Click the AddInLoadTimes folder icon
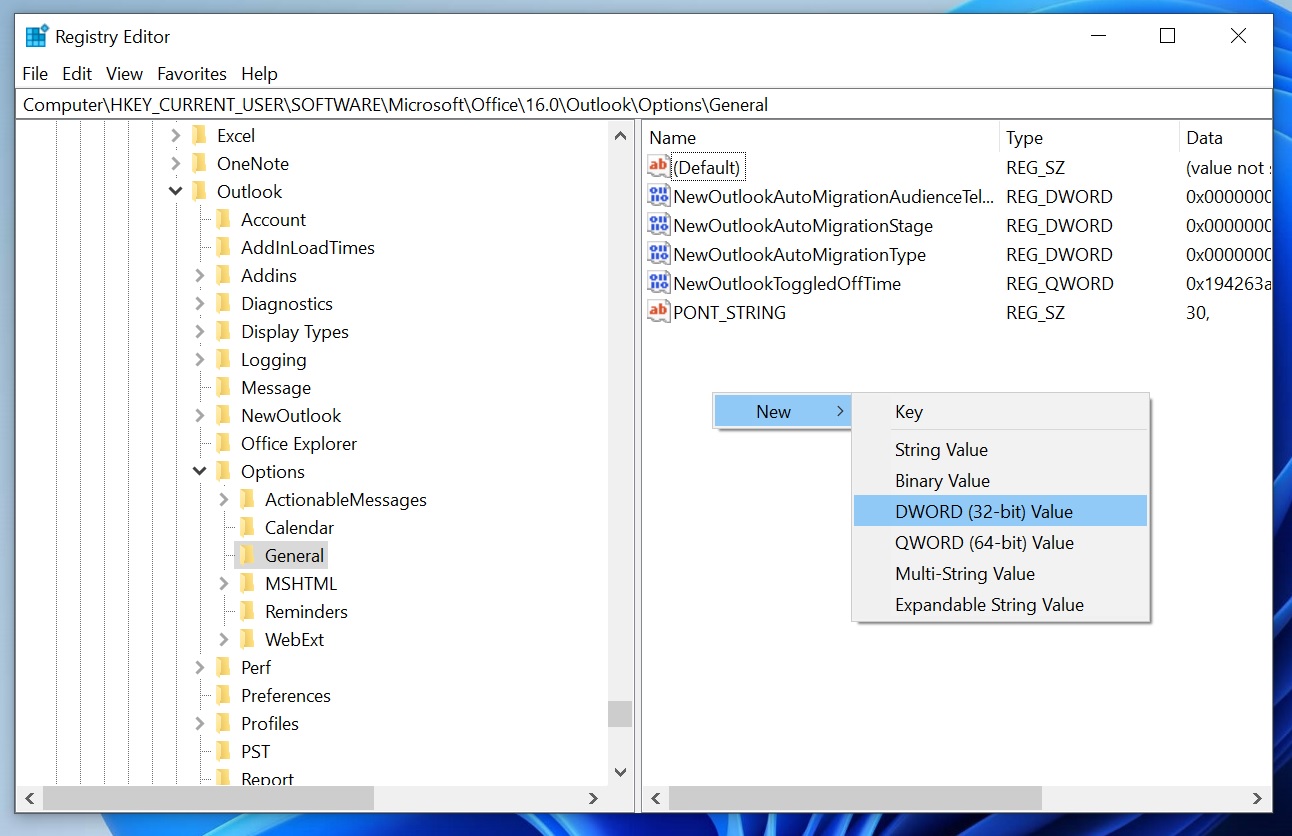 (223, 248)
